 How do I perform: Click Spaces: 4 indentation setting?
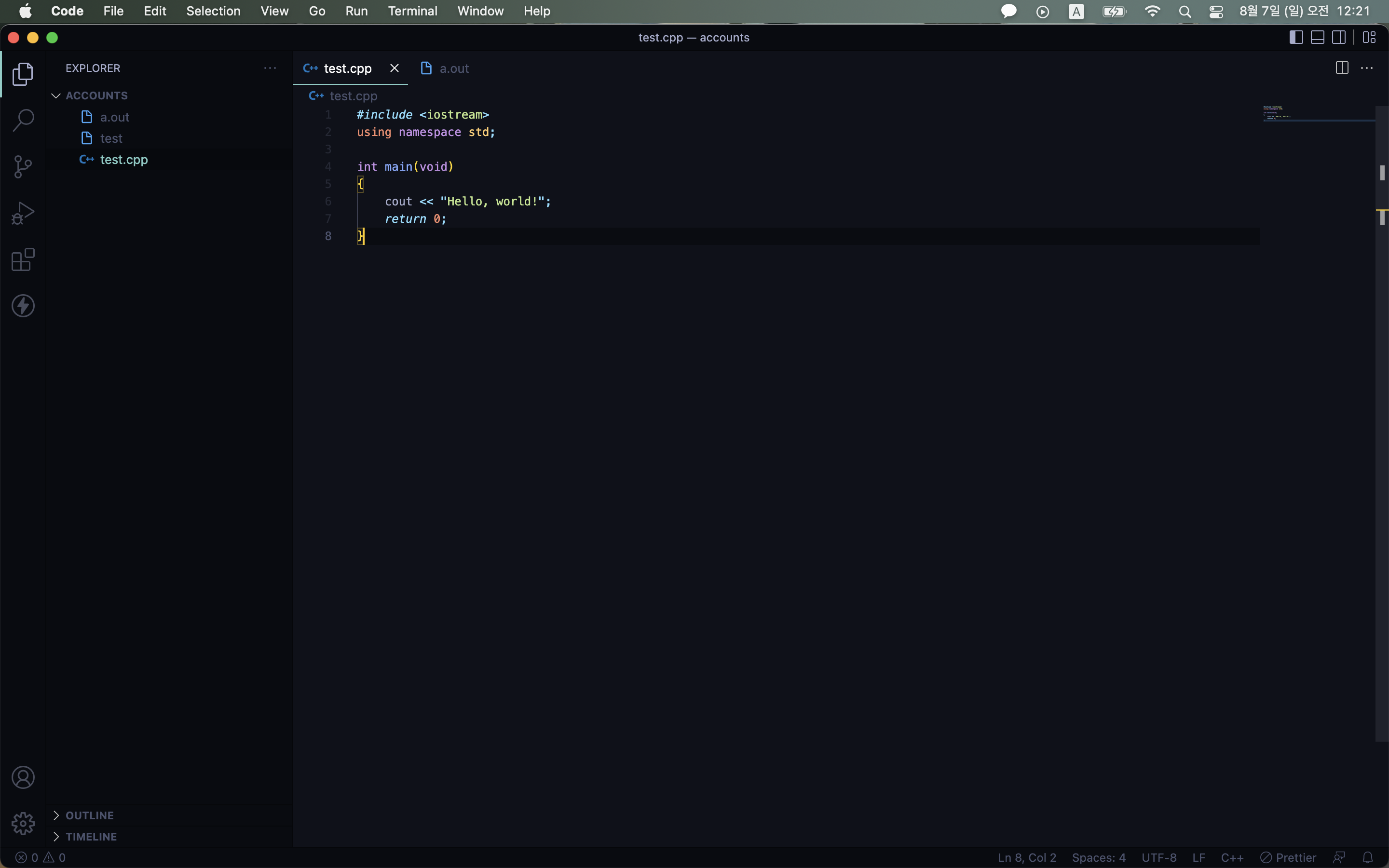point(1098,857)
